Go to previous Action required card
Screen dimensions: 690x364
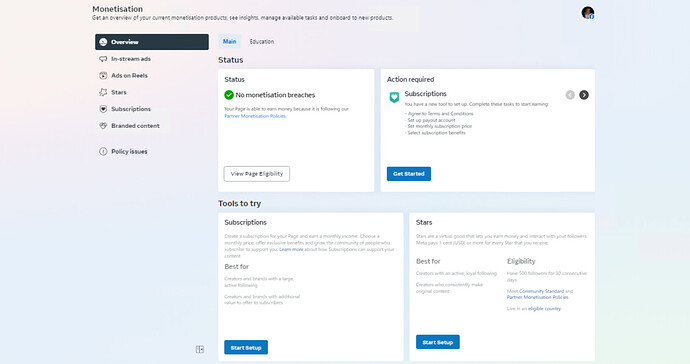(x=570, y=95)
